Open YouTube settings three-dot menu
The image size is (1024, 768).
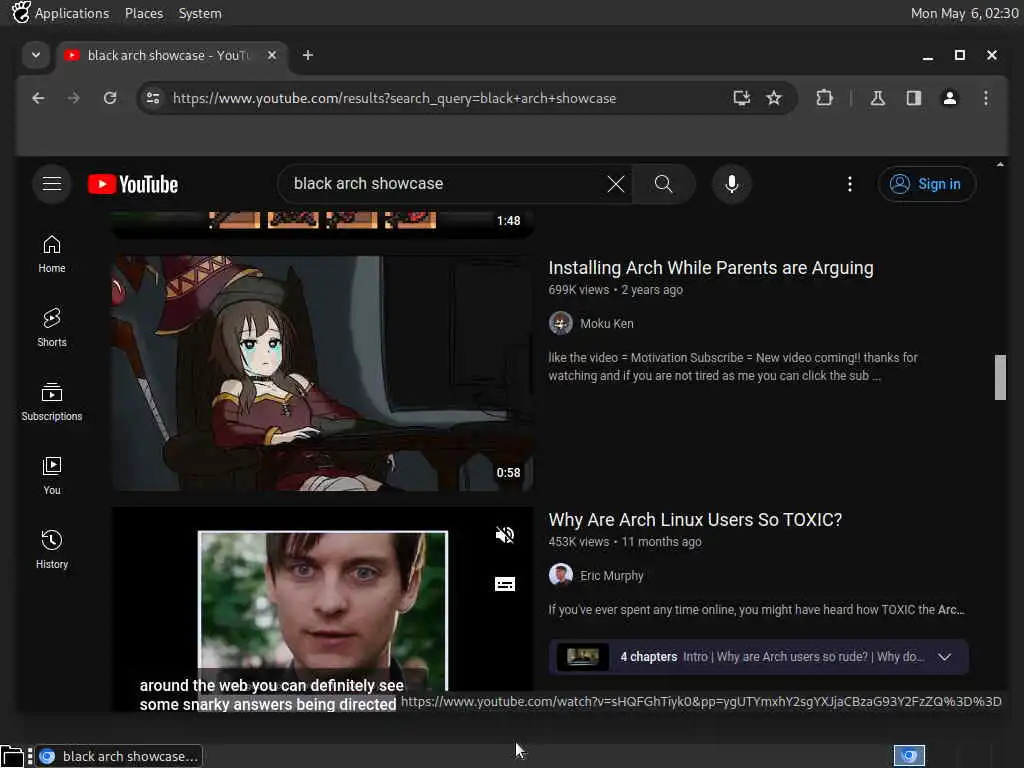[849, 184]
